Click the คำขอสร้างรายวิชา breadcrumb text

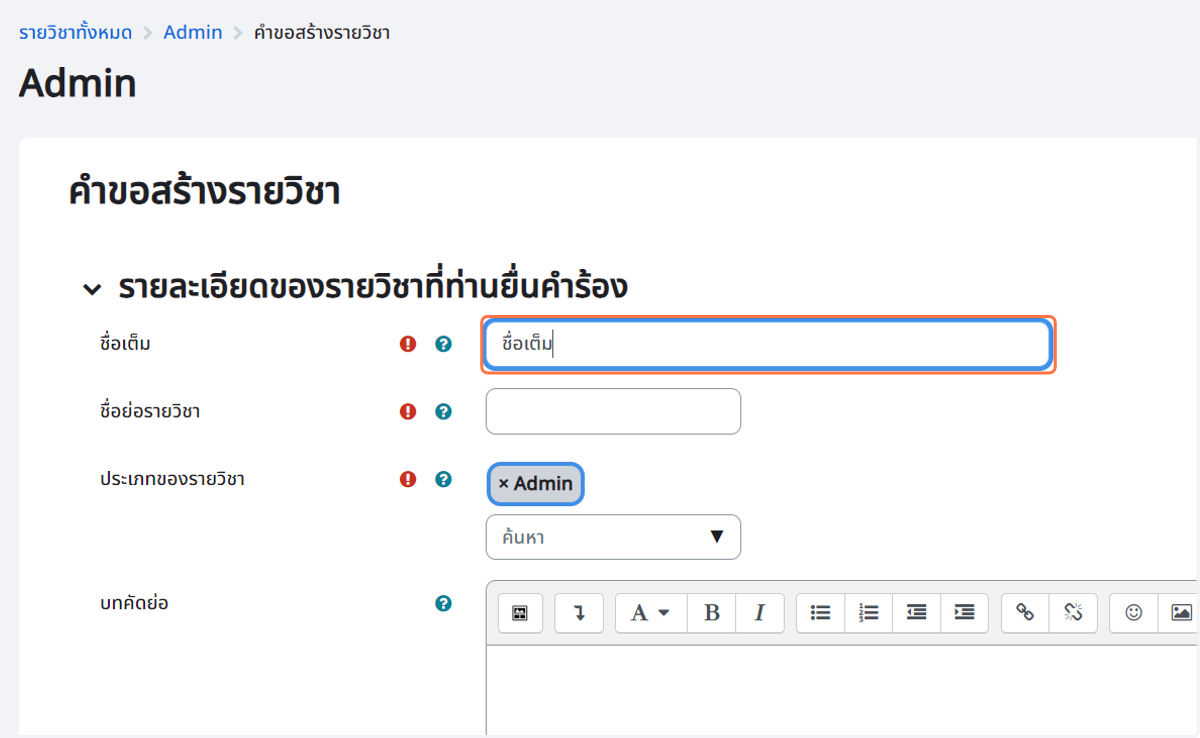click(321, 33)
